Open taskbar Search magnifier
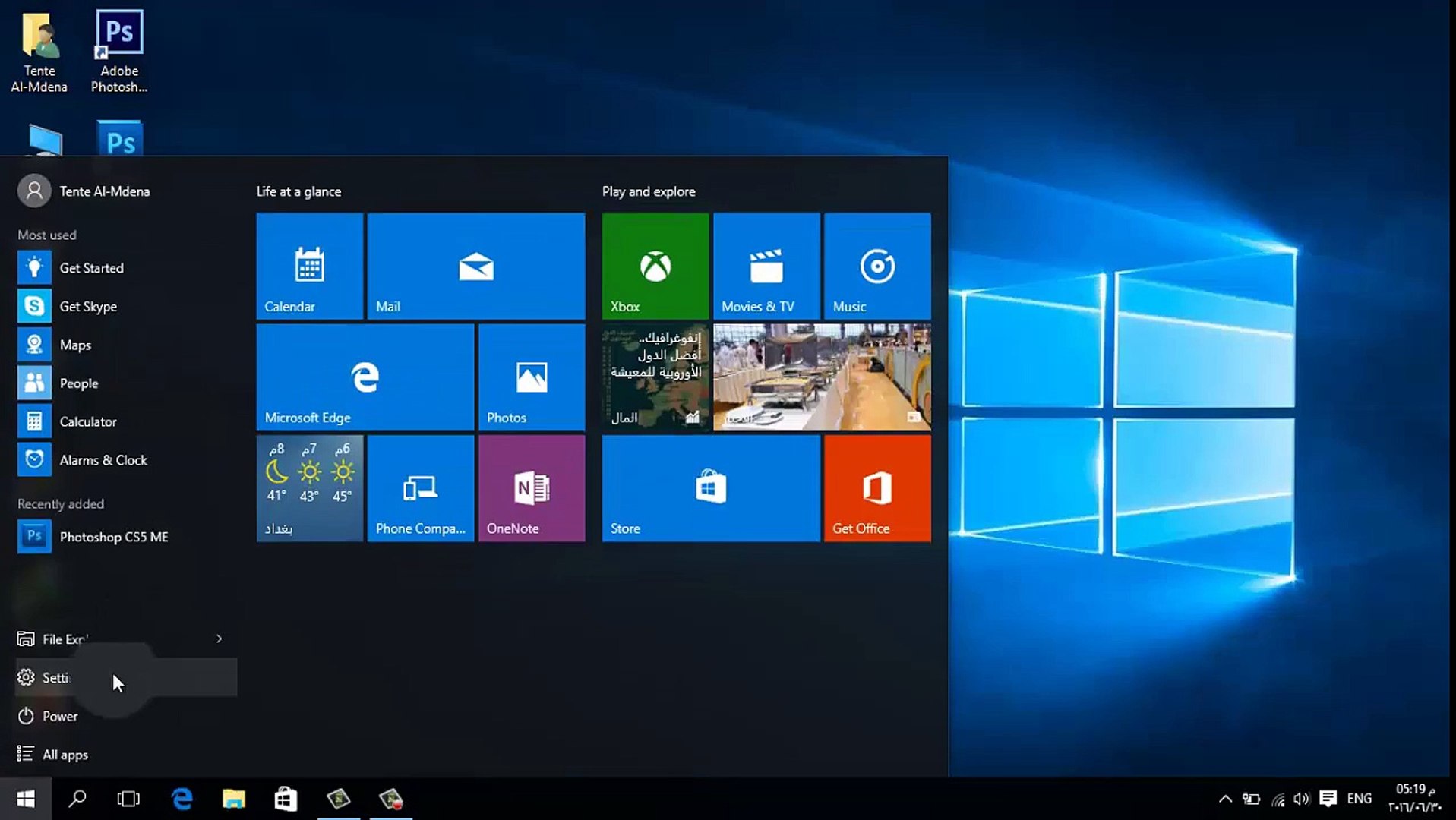Viewport: 1456px width, 820px height. [77, 799]
